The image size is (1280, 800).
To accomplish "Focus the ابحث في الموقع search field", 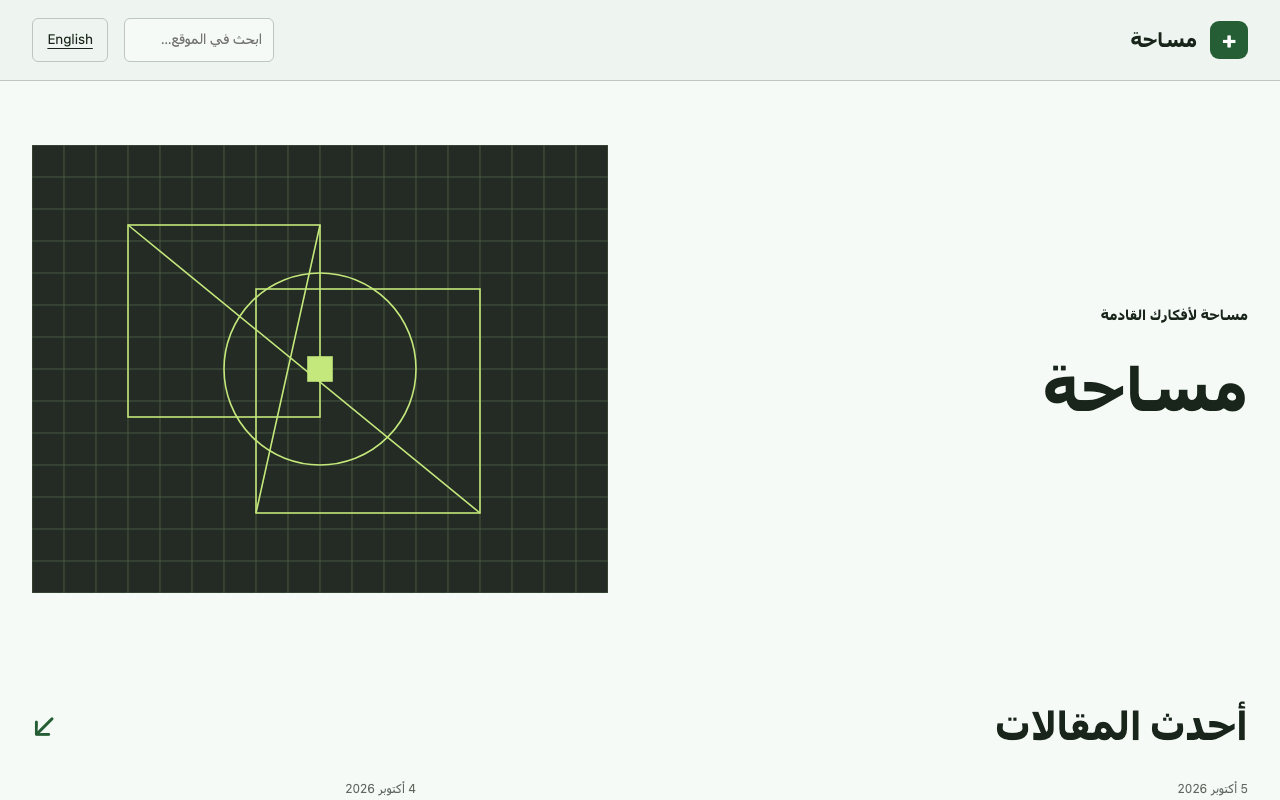I will 199,40.
